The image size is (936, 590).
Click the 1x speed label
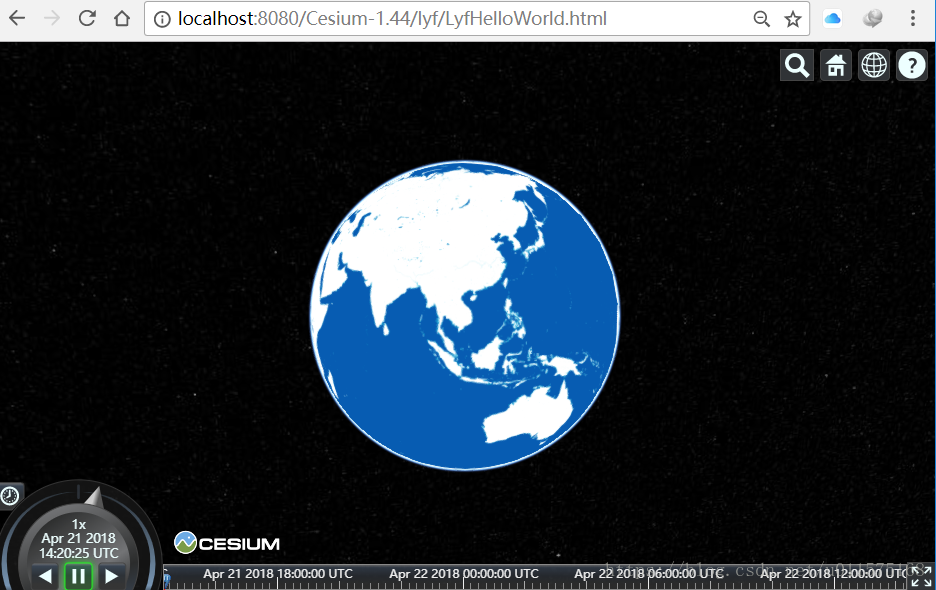click(x=79, y=524)
